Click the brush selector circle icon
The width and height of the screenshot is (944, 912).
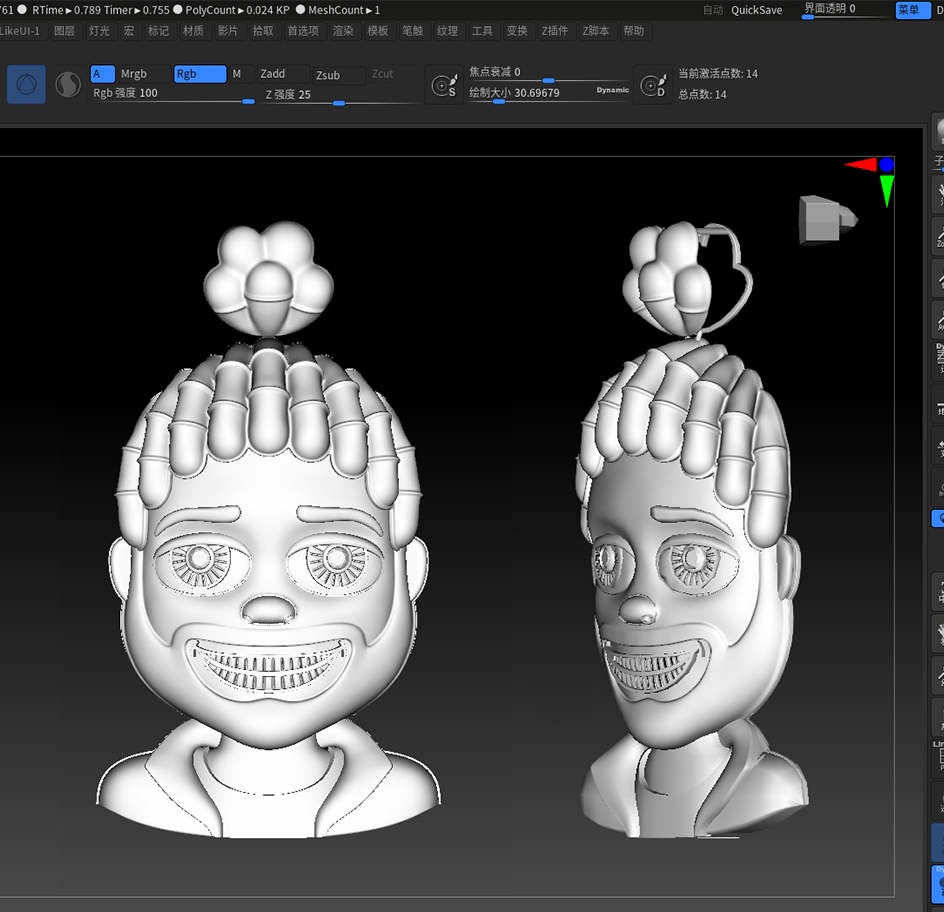(26, 85)
